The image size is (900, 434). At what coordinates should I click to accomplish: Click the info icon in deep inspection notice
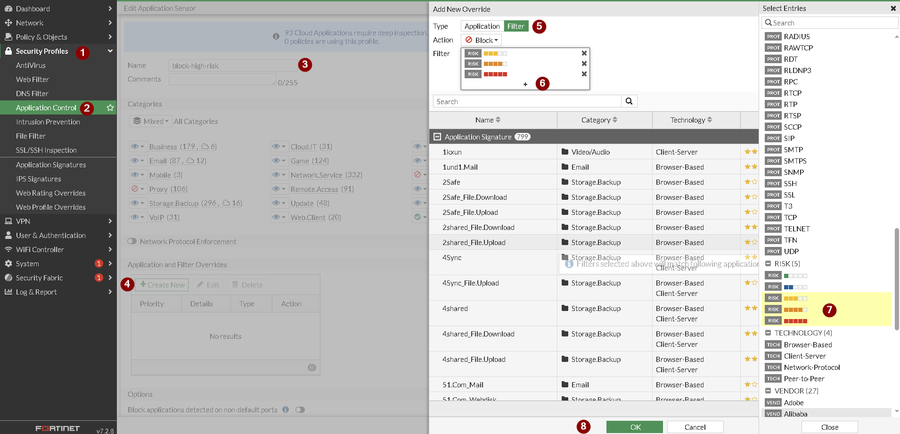pyautogui.click(x=276, y=36)
